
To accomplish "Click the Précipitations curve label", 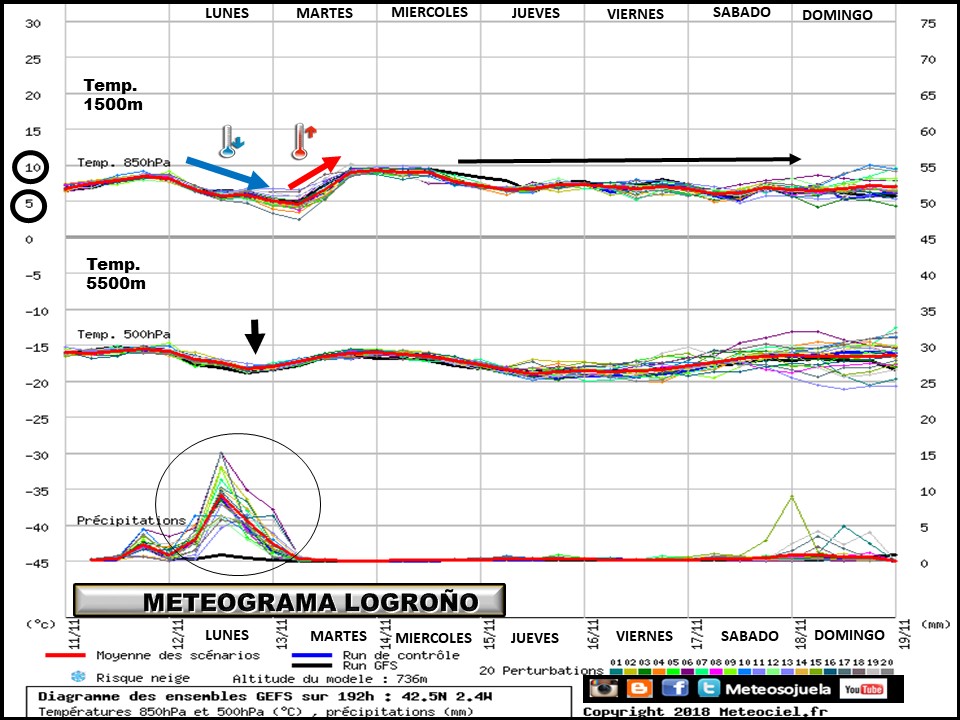I will 131,520.
